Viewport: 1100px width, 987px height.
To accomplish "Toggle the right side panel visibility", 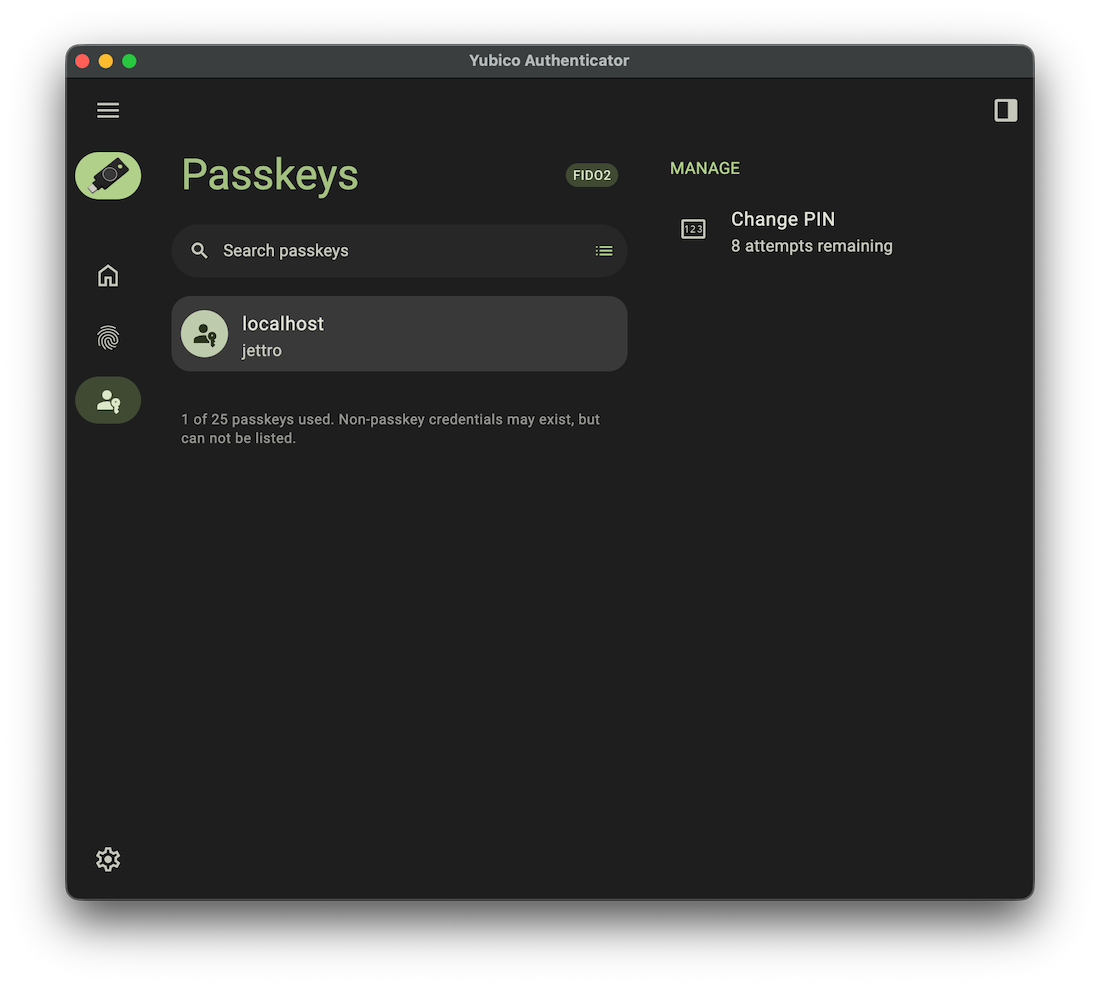I will [x=1005, y=110].
